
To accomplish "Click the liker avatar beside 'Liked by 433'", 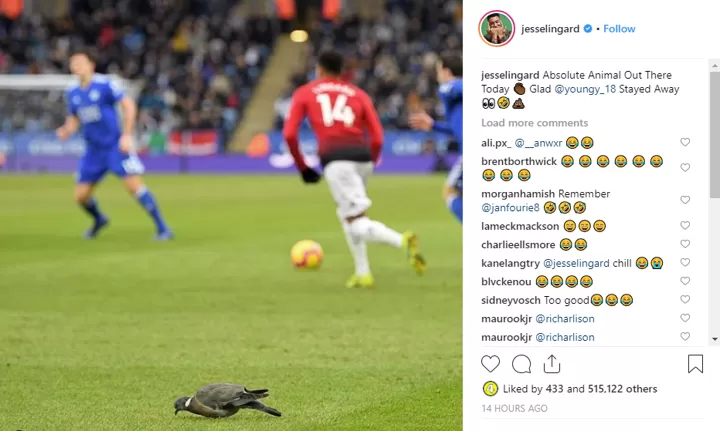I will click(490, 389).
